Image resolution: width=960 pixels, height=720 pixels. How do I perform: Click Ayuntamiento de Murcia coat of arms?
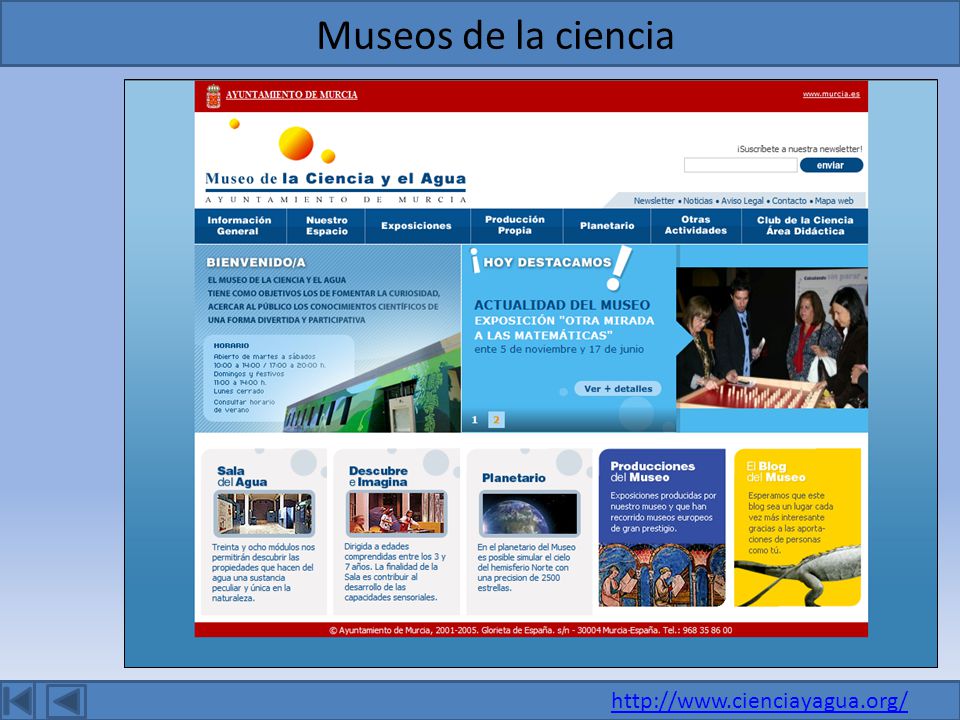pos(213,96)
